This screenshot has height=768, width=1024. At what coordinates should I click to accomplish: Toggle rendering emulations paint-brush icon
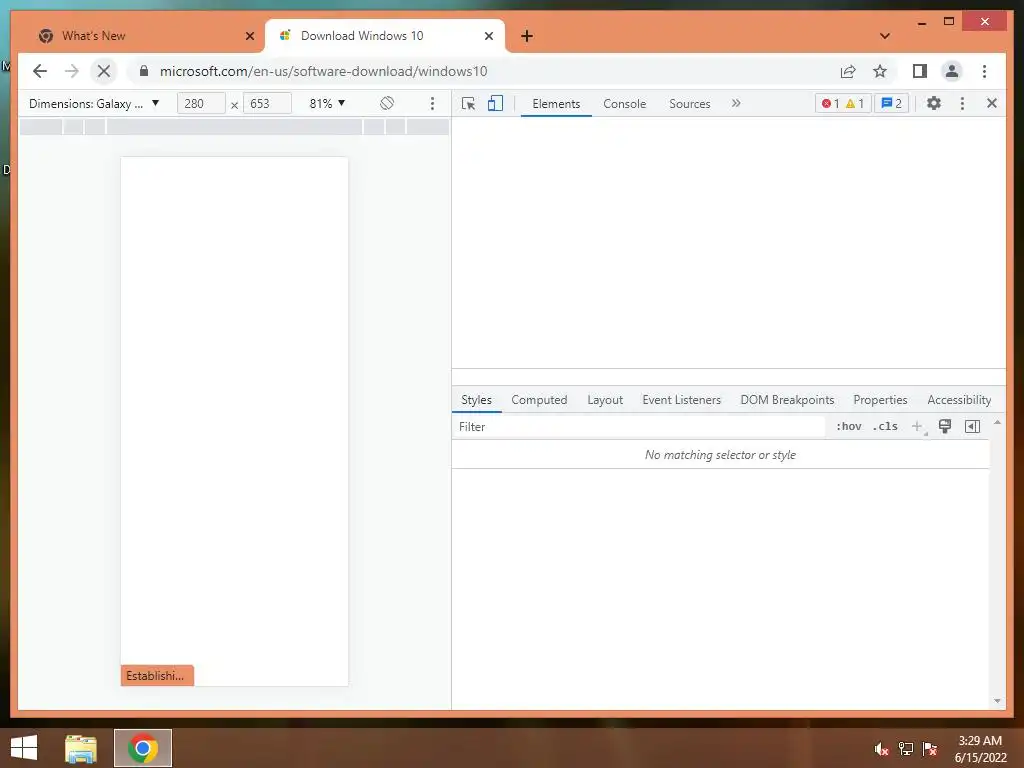(944, 426)
